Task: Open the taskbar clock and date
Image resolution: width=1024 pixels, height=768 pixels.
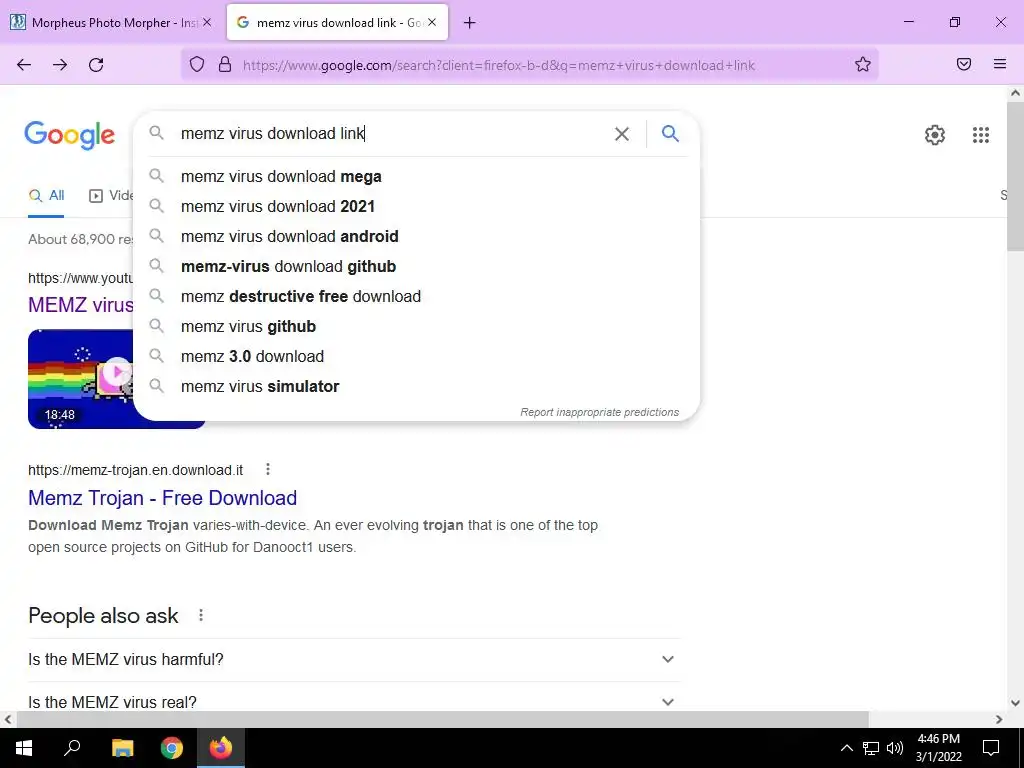Action: tap(938, 748)
